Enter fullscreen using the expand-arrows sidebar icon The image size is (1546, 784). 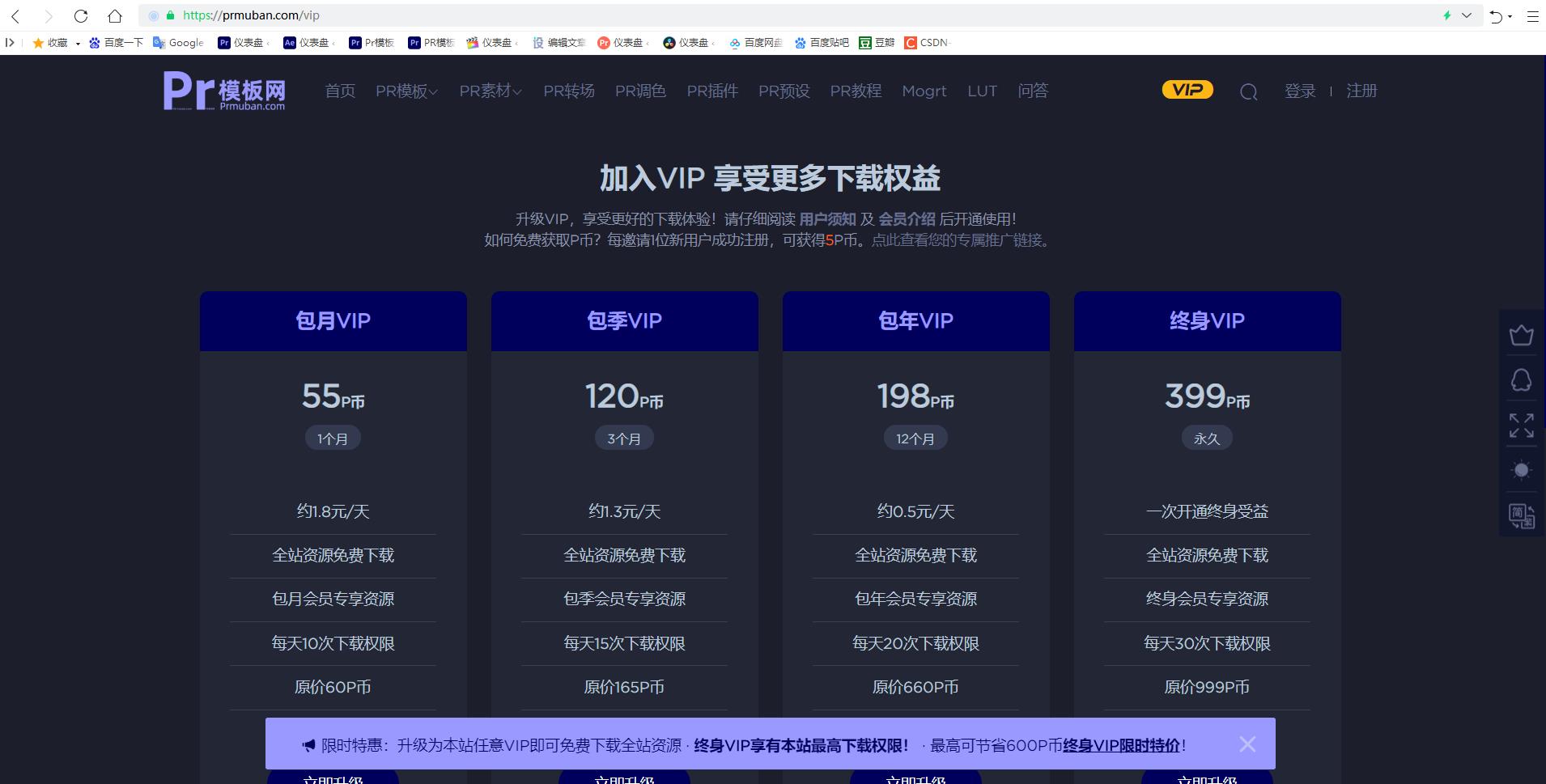pyautogui.click(x=1520, y=425)
